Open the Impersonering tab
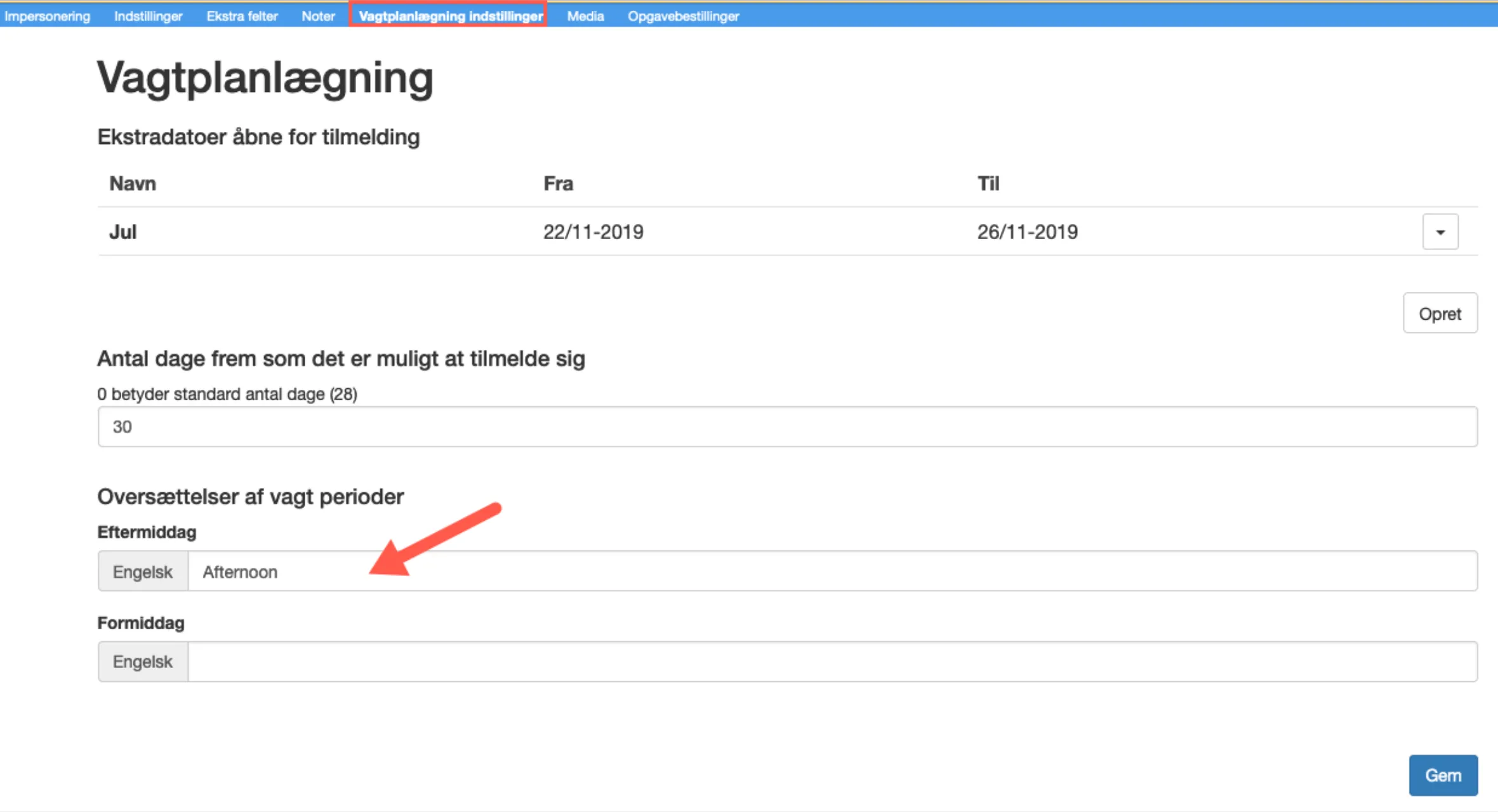Viewport: 1498px width, 812px height. 47,16
